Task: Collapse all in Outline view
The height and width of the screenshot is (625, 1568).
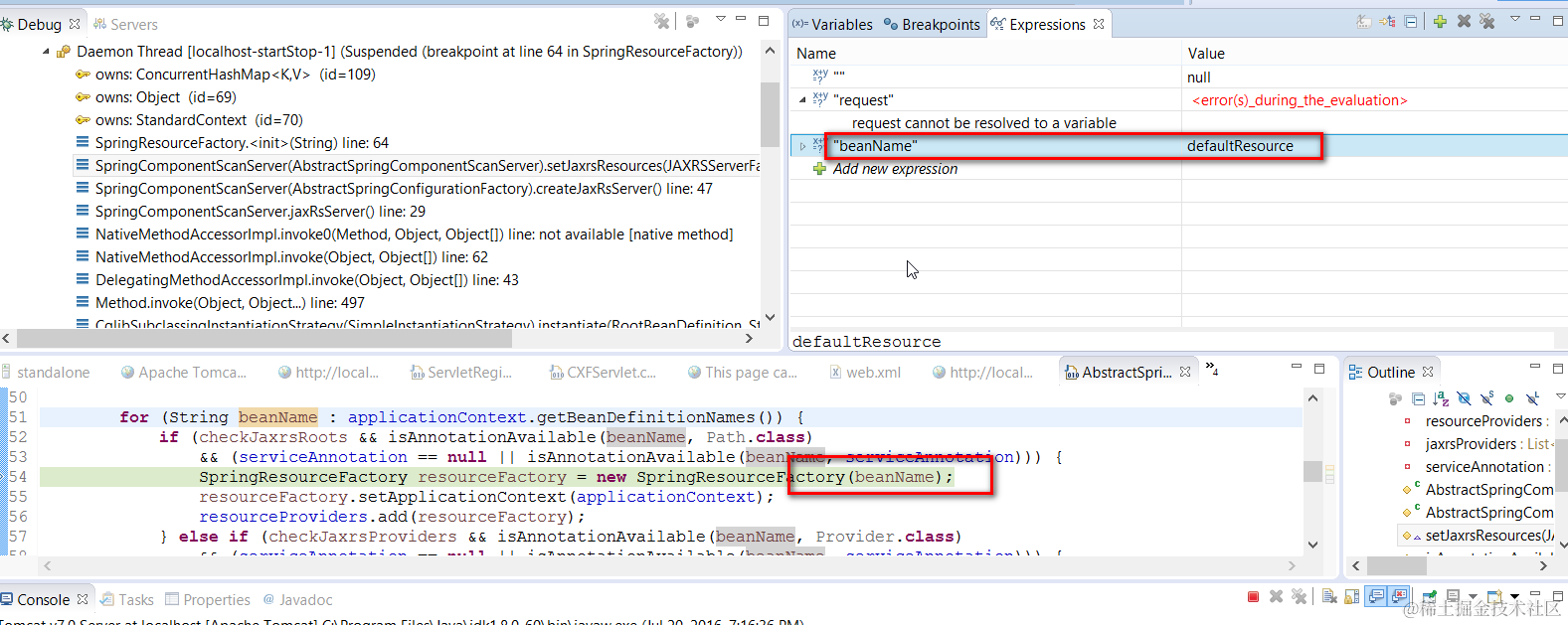Action: click(1419, 398)
